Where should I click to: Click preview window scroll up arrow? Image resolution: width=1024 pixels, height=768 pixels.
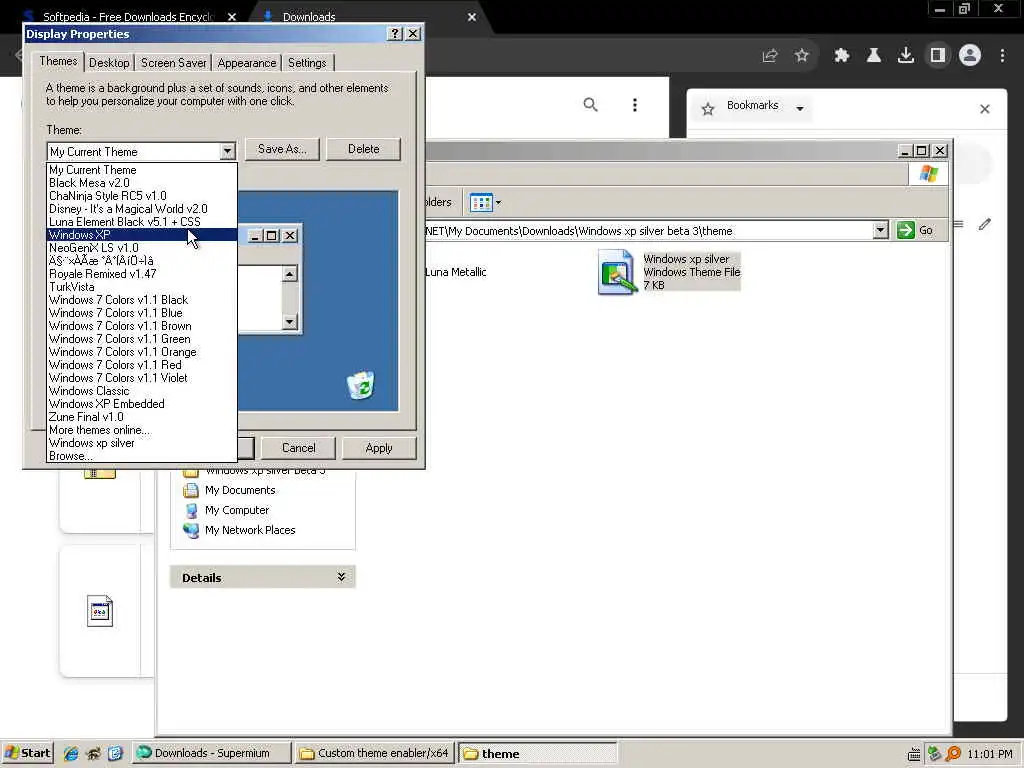click(x=289, y=274)
